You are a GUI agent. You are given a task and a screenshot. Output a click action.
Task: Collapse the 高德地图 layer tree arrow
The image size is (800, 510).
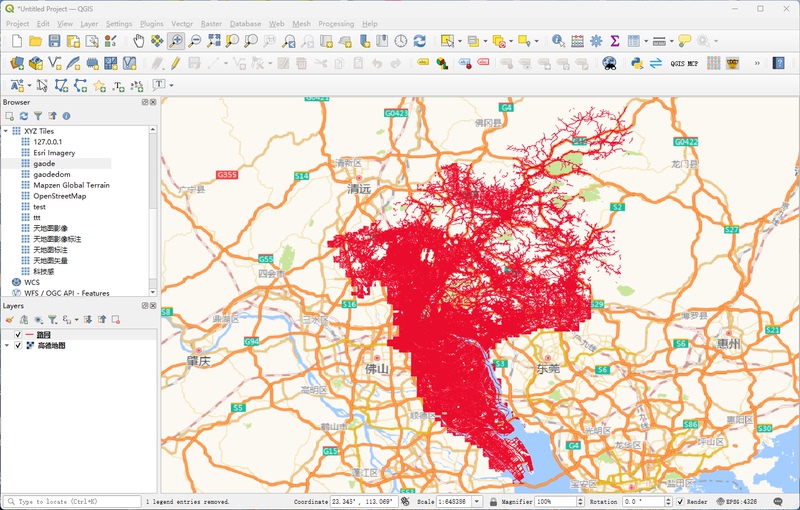click(x=7, y=345)
